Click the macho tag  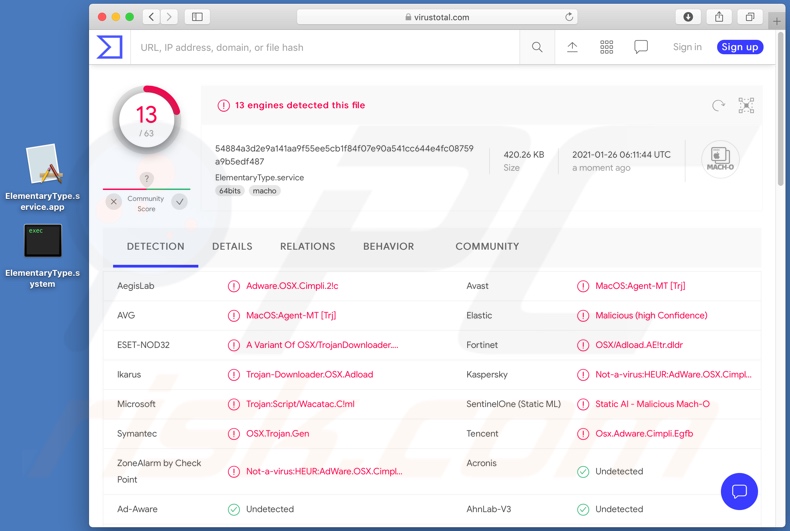pyautogui.click(x=265, y=191)
